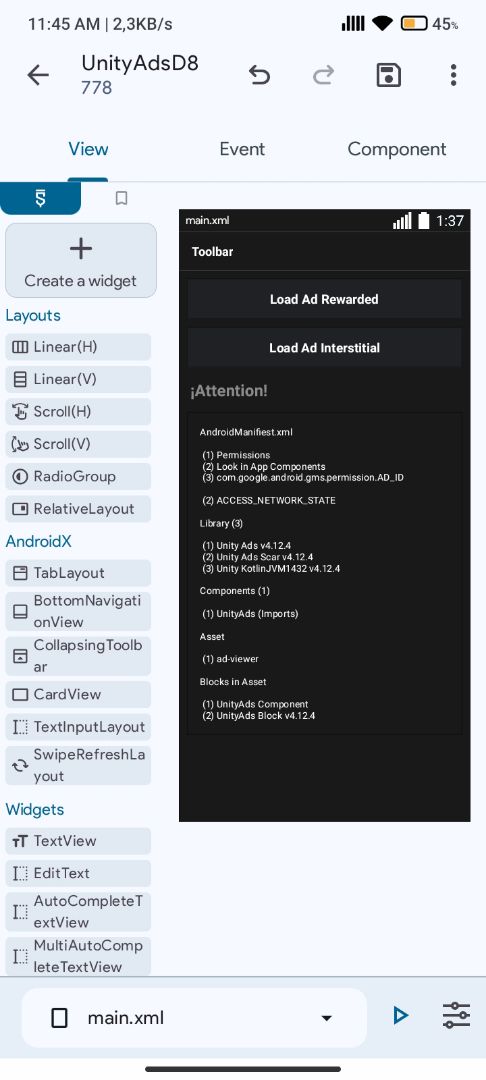
Task: Choose the EditText widget
Action: [x=78, y=873]
